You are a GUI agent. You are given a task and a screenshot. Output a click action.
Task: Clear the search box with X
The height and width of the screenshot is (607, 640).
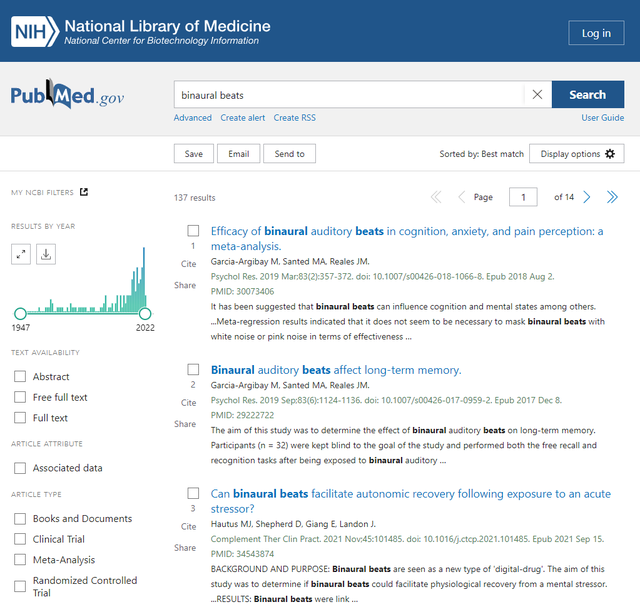coord(538,95)
